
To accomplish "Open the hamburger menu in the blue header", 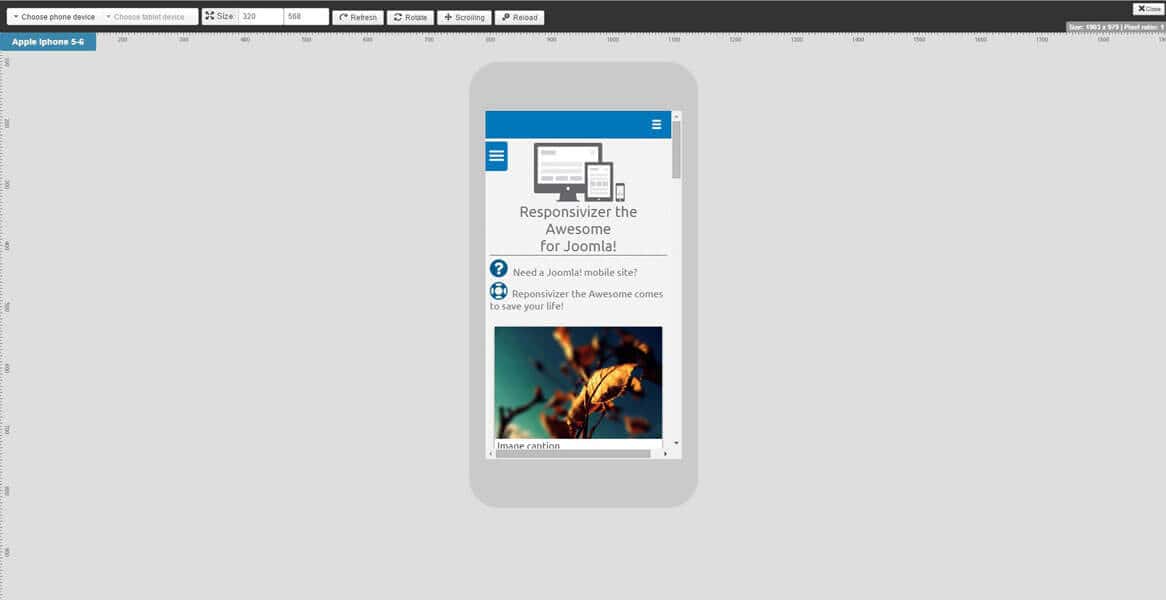I will tap(656, 125).
